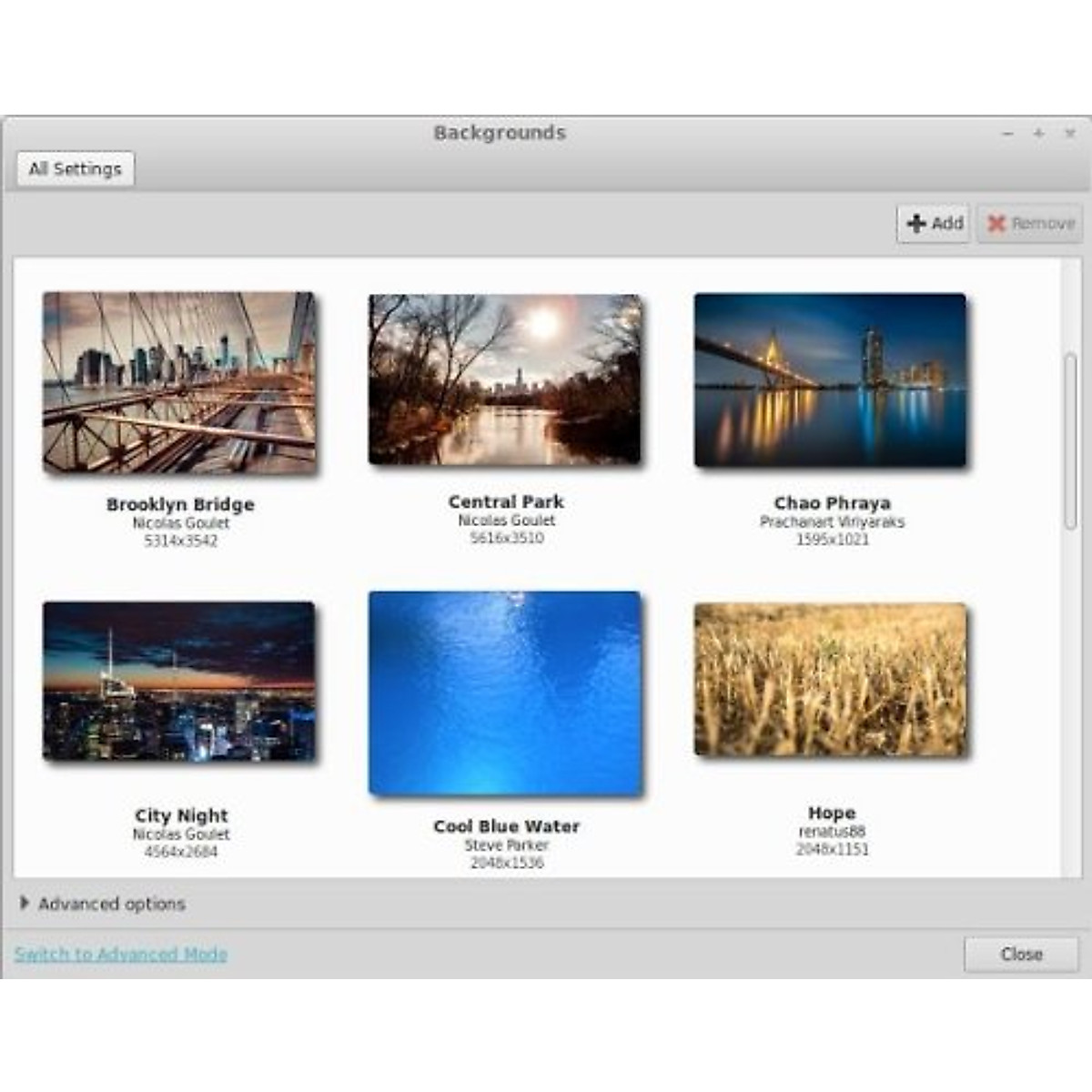Pick the Chao Phraya wallpaper thumbnail
Viewport: 1092px width, 1092px height.
(x=830, y=380)
